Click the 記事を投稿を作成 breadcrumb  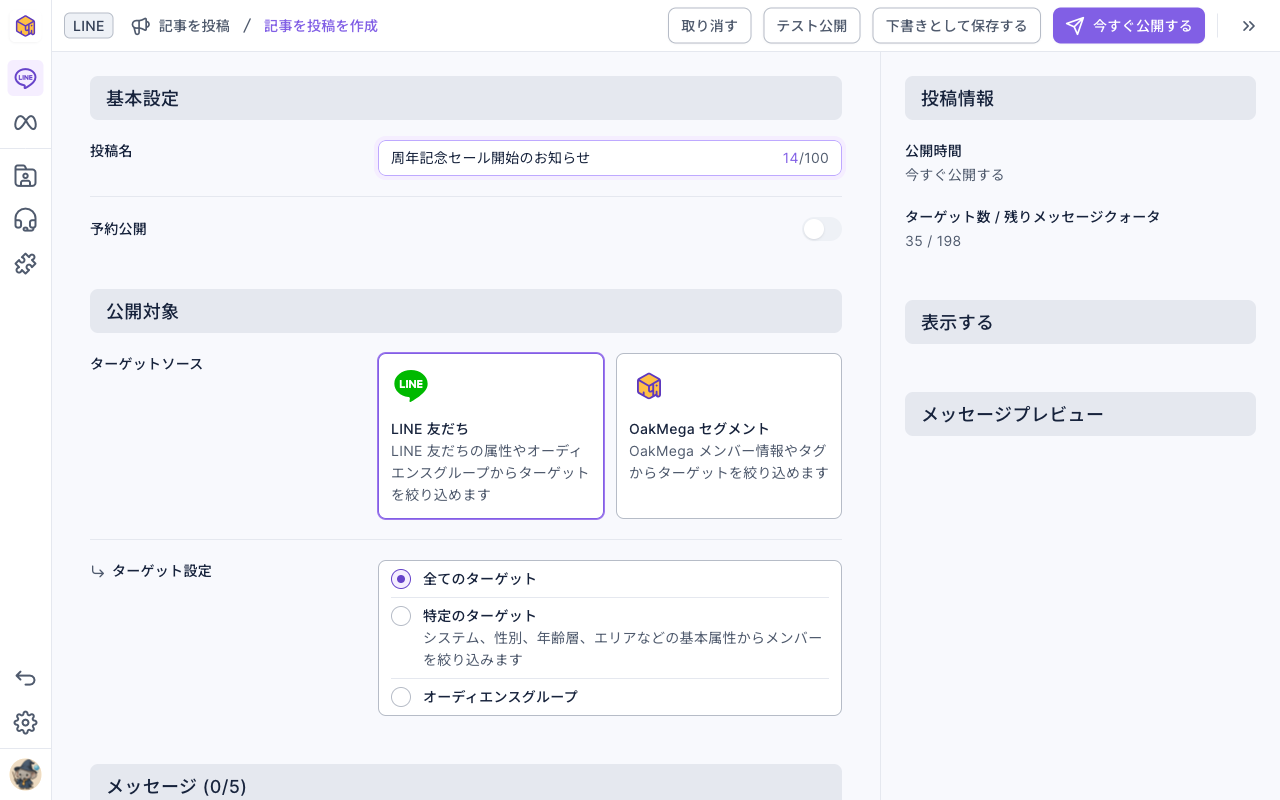tap(321, 26)
